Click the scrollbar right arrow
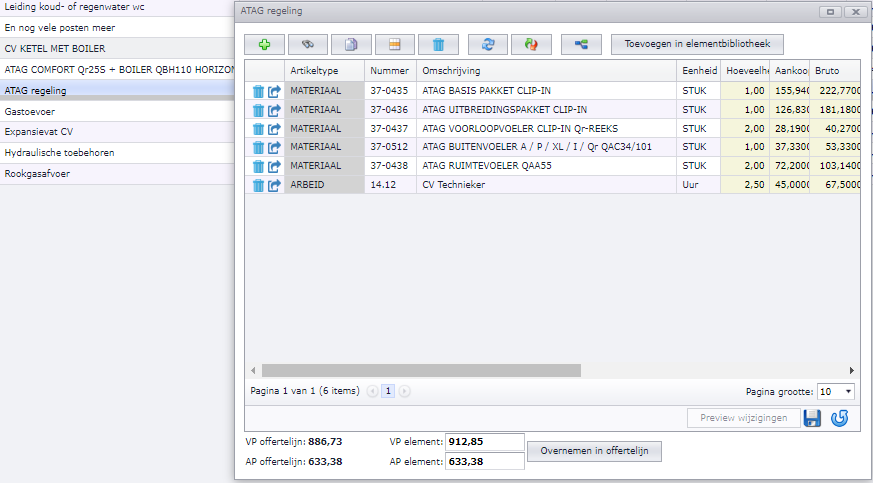The height and width of the screenshot is (483, 873). [x=852, y=371]
